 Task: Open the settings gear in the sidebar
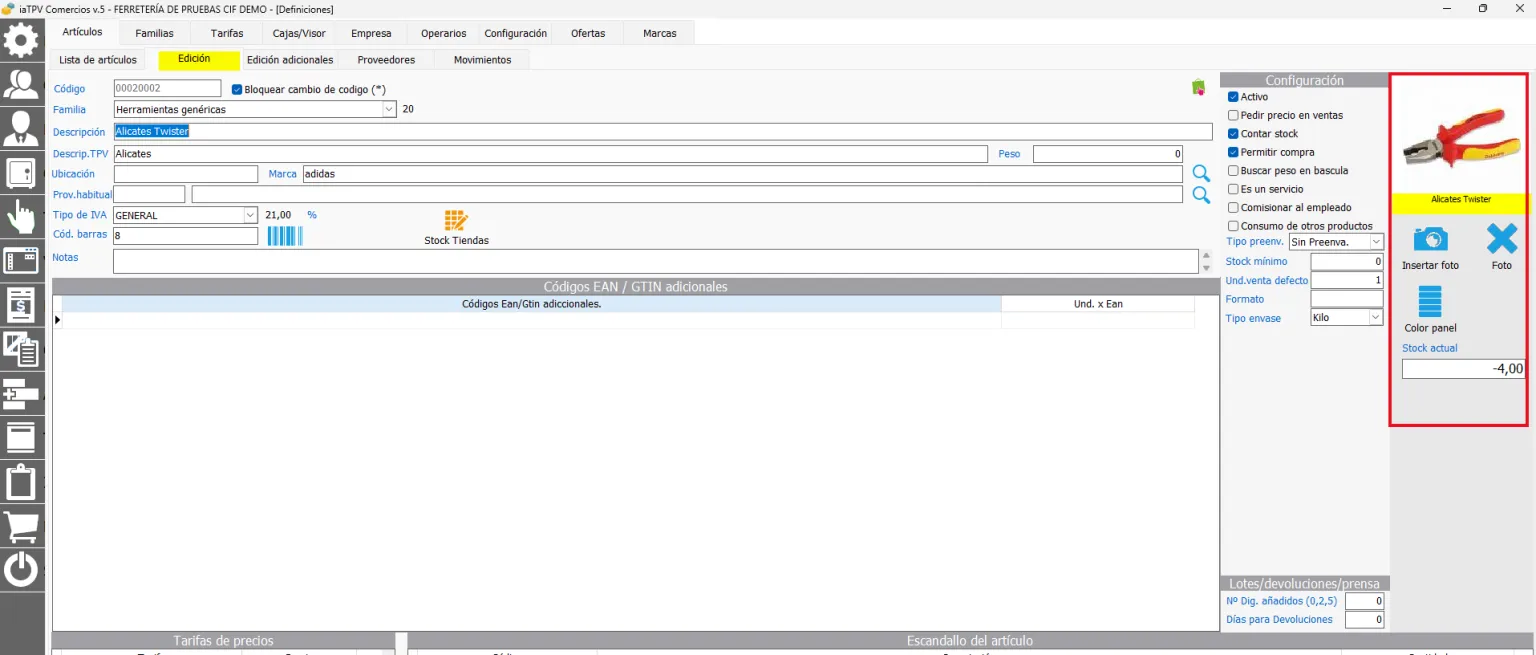(x=22, y=40)
